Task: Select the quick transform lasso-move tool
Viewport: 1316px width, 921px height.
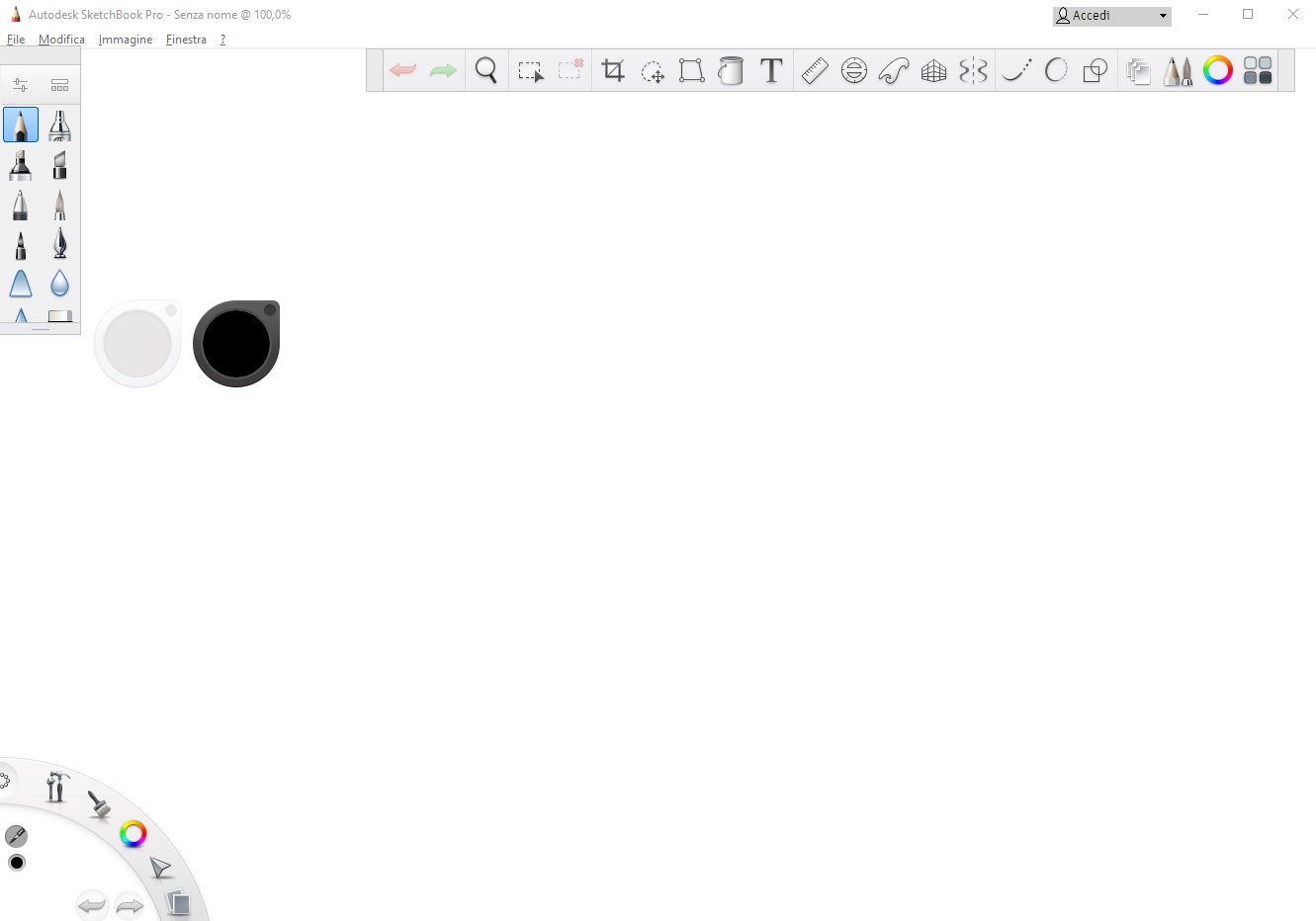Action: point(653,71)
